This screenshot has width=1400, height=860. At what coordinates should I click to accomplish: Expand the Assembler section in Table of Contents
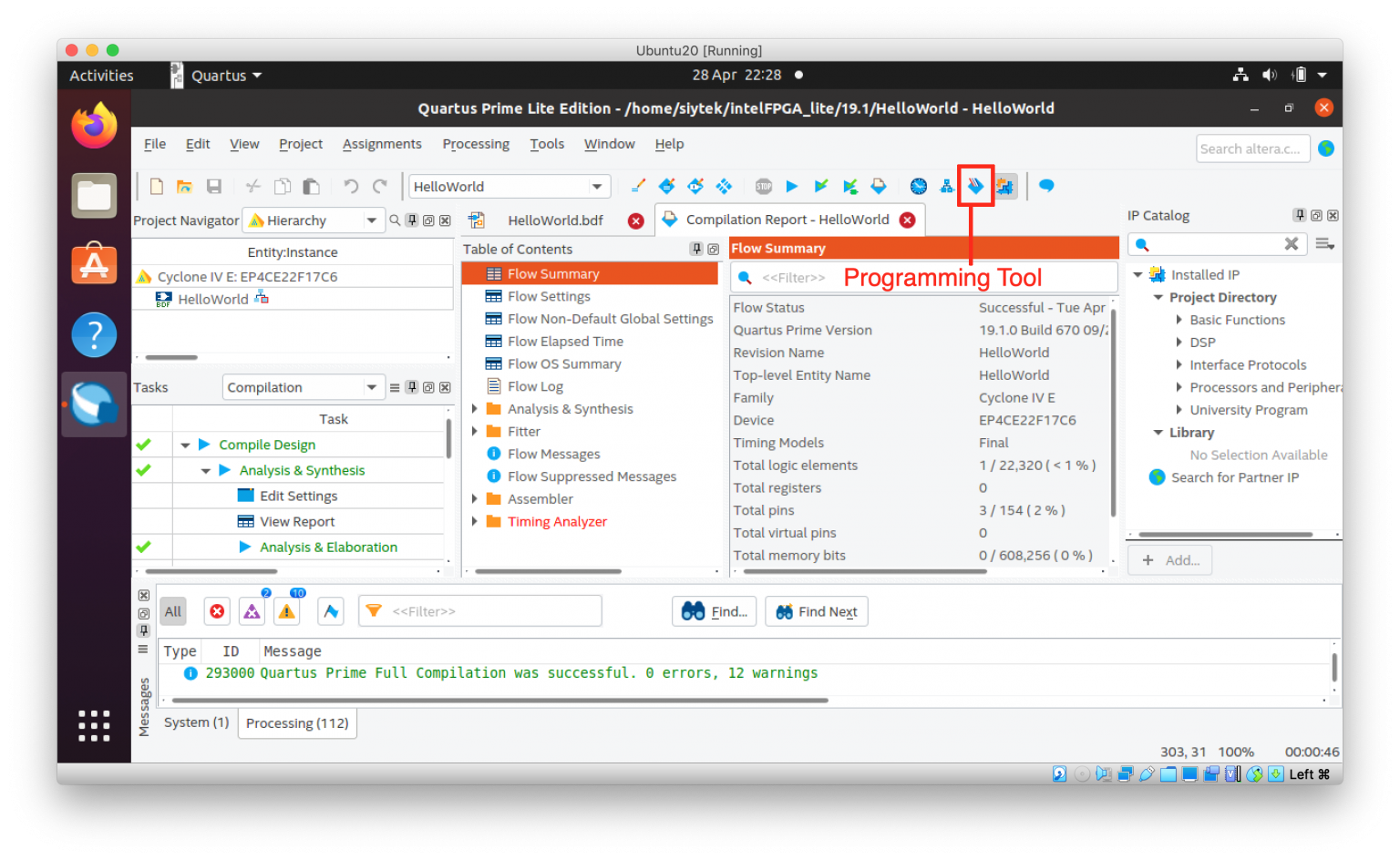tap(475, 498)
